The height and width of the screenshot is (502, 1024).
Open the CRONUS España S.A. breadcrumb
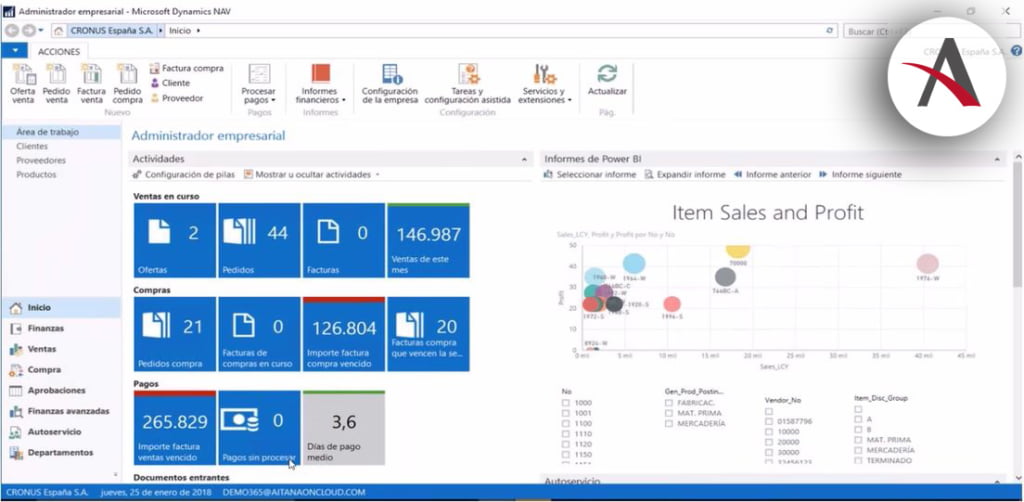pos(111,31)
